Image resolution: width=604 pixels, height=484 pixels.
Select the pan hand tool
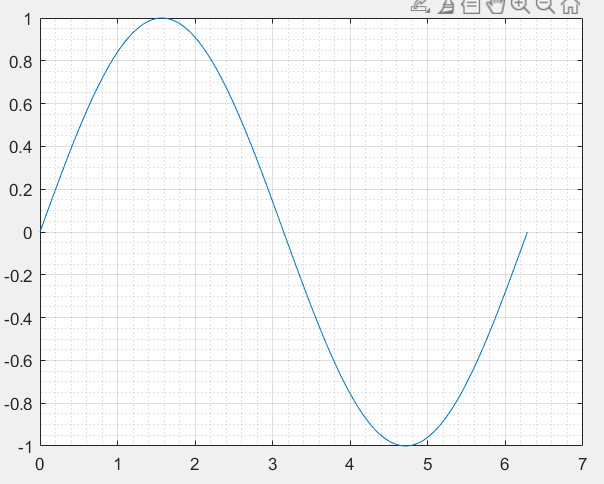tap(495, 7)
